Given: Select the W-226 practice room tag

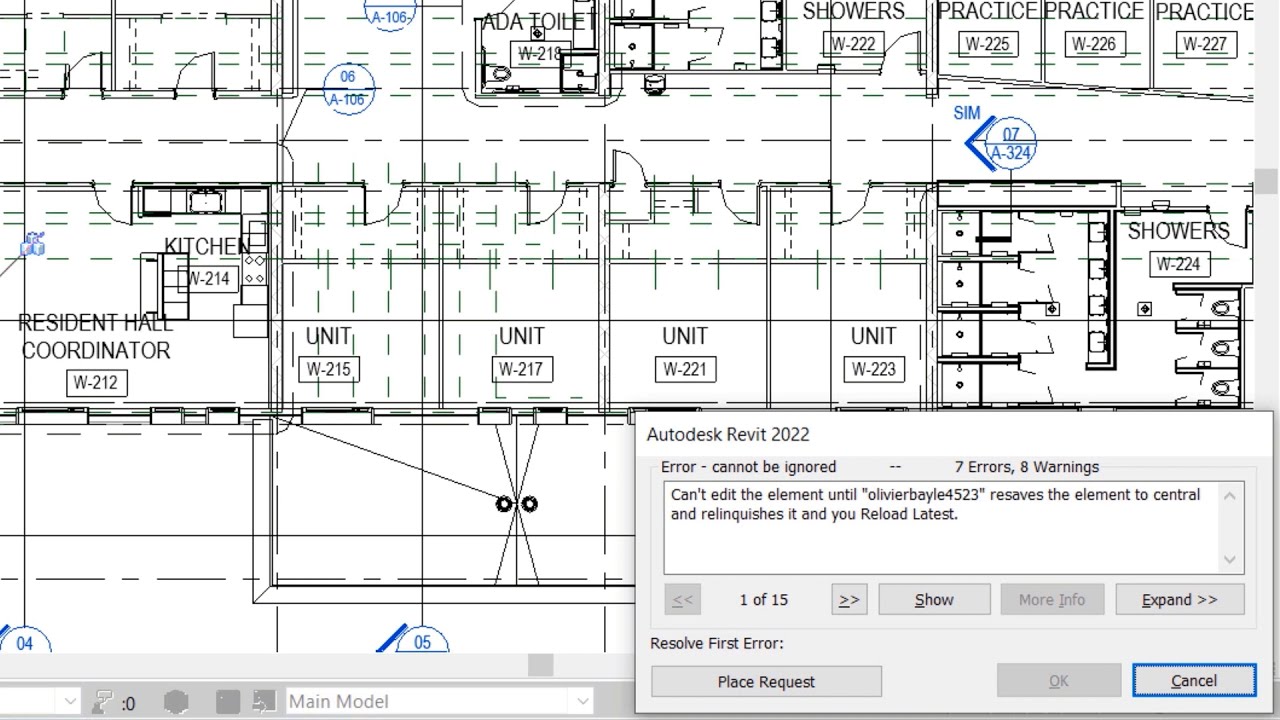Looking at the screenshot, I should click(x=1094, y=44).
